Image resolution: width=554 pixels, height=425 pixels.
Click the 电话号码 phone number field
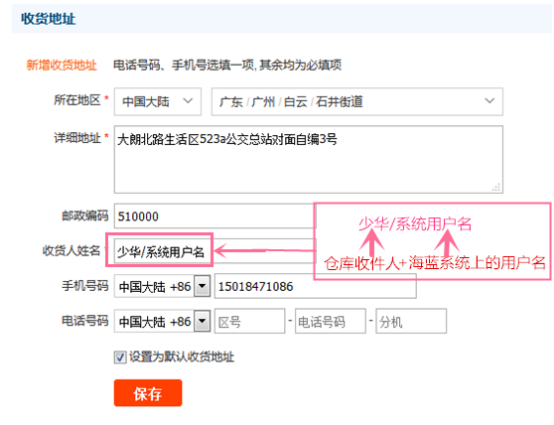[330, 321]
